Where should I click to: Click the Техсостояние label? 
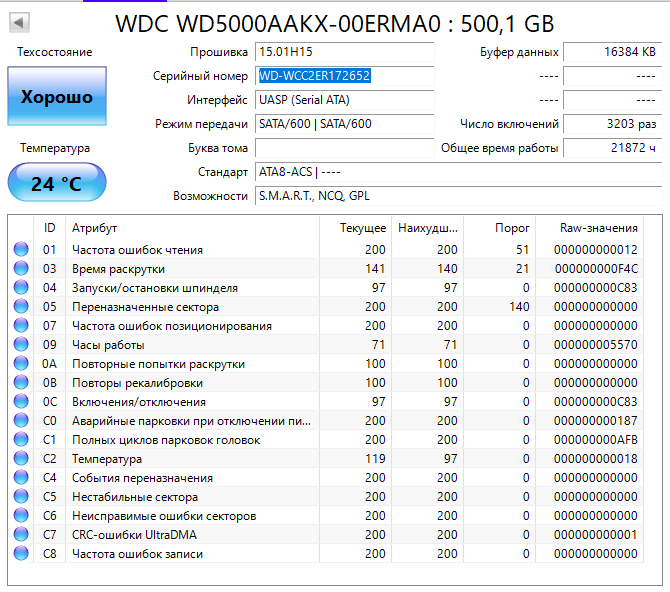point(55,52)
